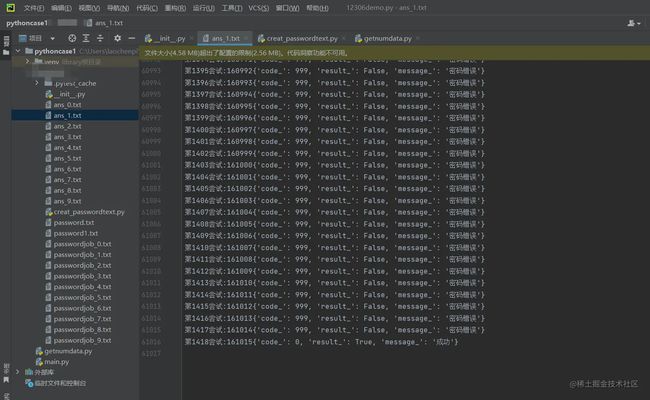Click the file size limit warning banner
The width and height of the screenshot is (650, 400).
(394, 53)
